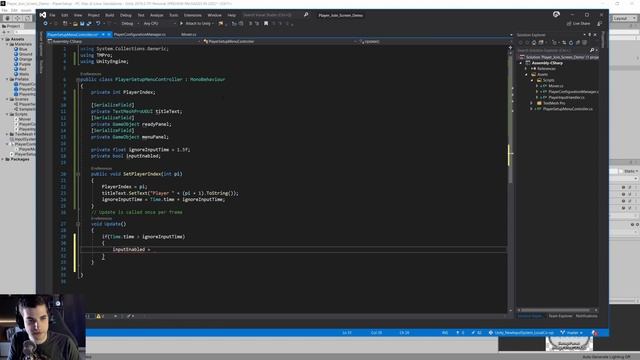Image resolution: width=640 pixels, height=360 pixels.
Task: Click the Undo icon in toolbar
Action: pos(98,24)
